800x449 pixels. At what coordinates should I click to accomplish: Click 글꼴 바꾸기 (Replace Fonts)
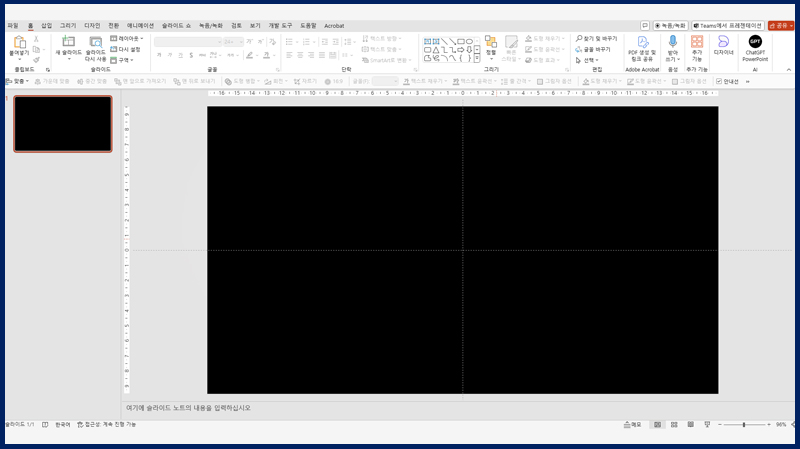click(x=593, y=49)
